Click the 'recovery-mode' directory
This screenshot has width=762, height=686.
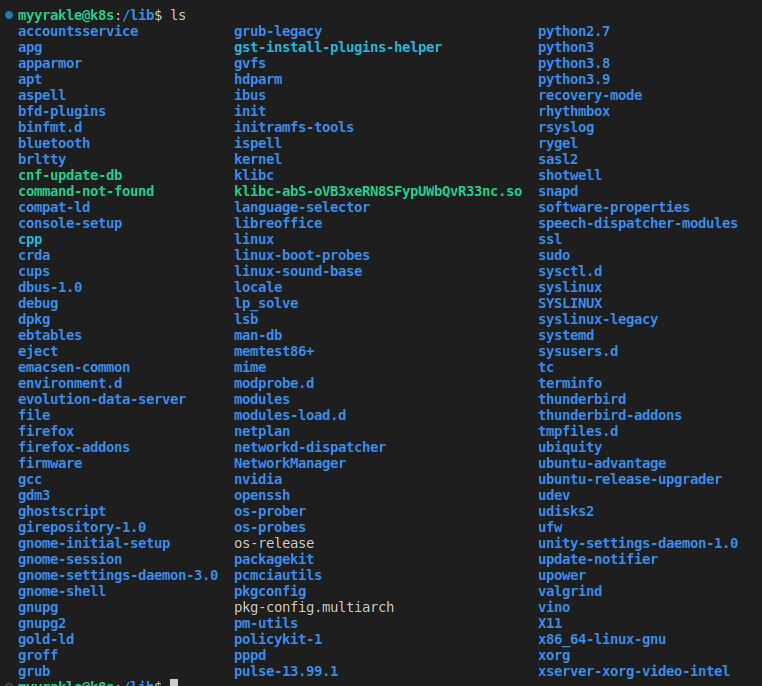click(590, 96)
